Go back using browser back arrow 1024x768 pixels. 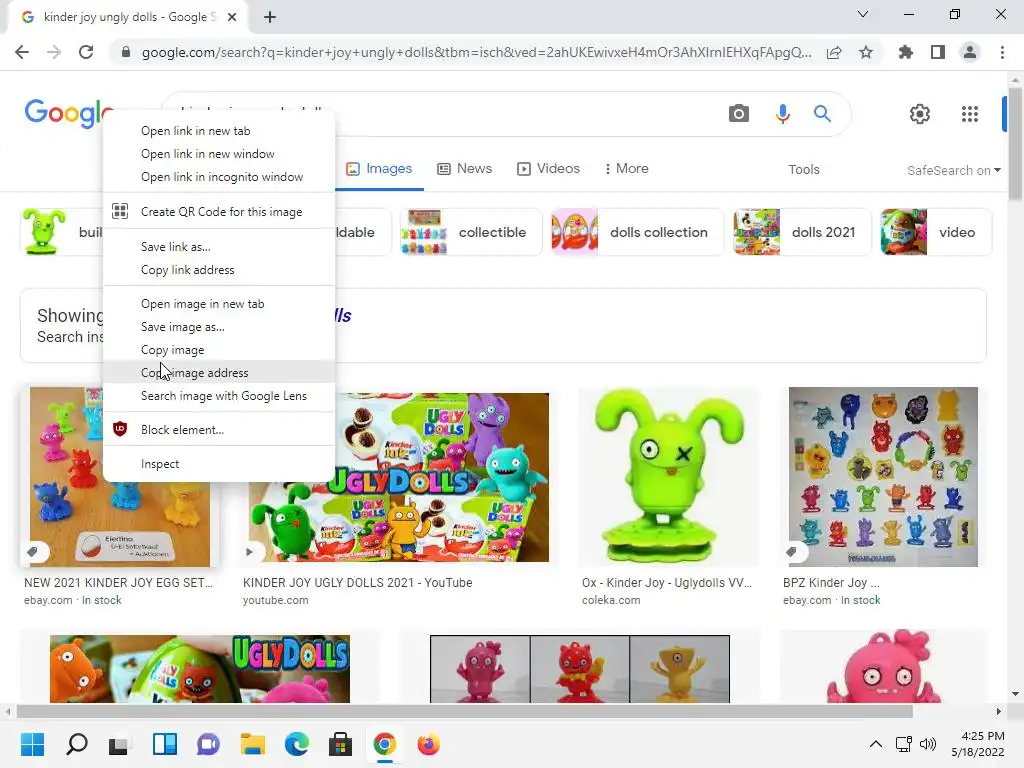pyautogui.click(x=22, y=52)
